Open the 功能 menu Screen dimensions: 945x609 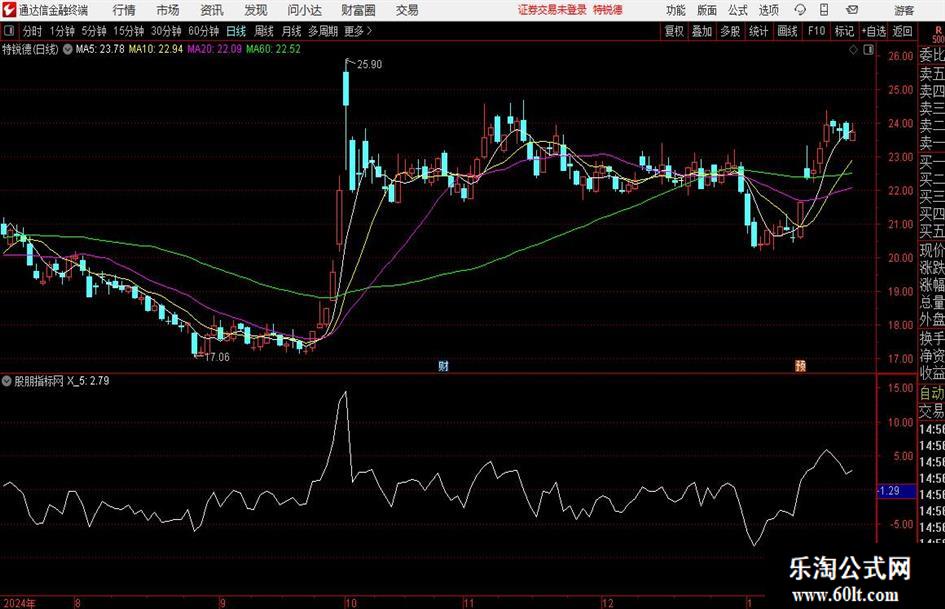click(676, 10)
